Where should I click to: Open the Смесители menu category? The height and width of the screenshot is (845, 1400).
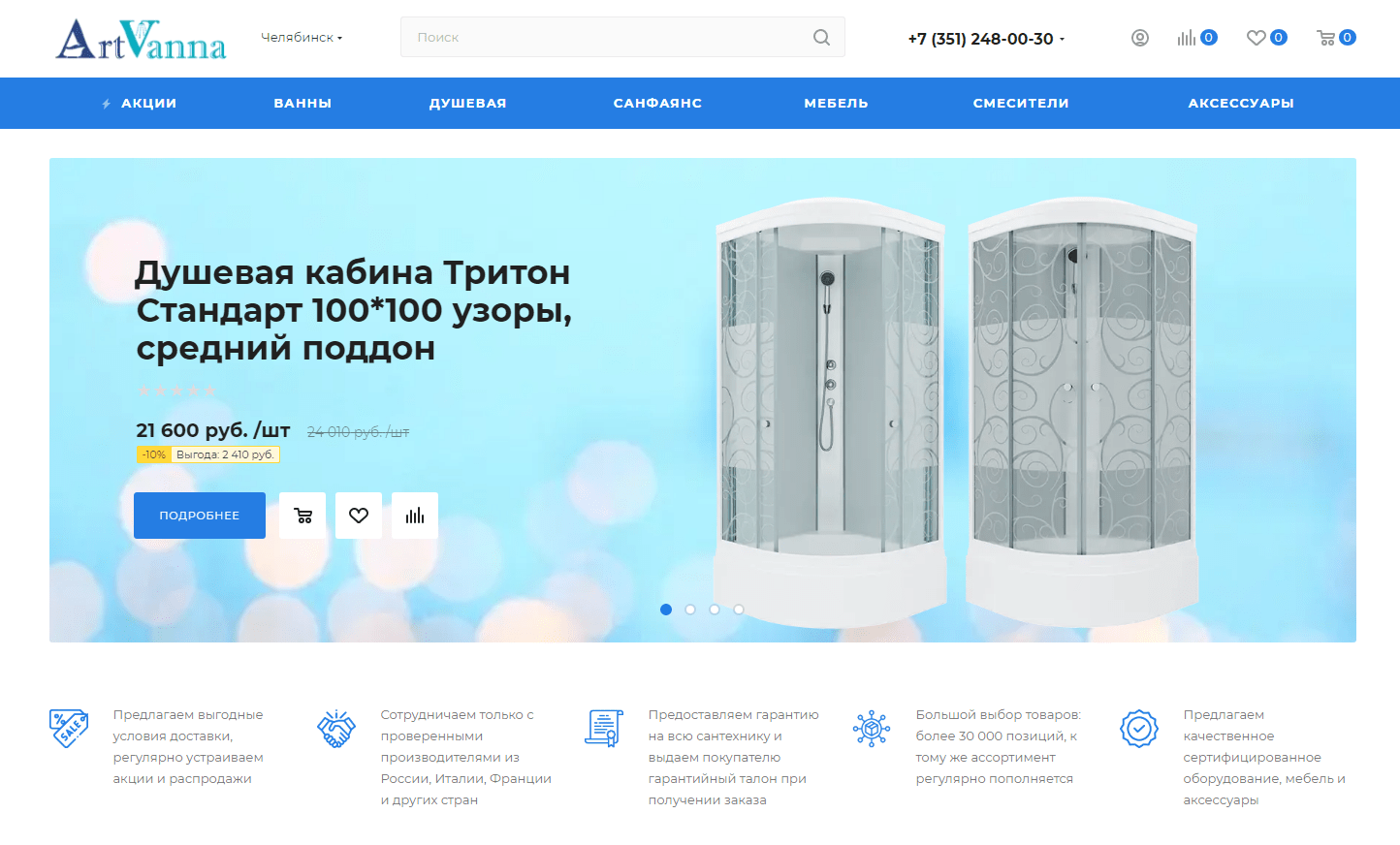coord(1020,103)
